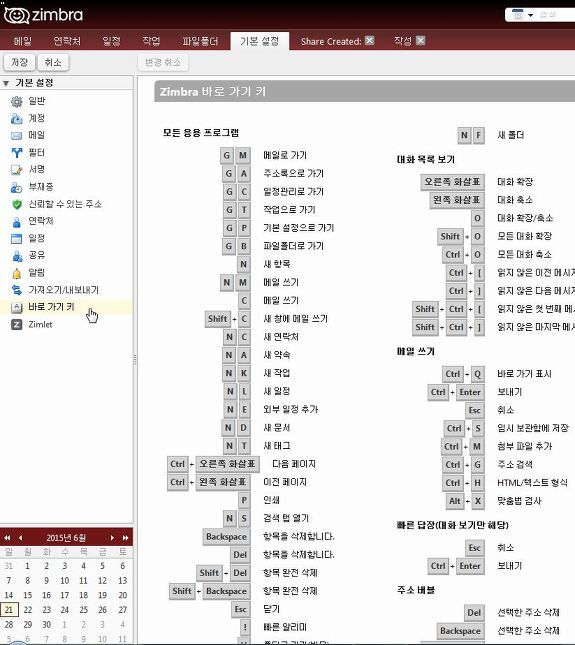The width and height of the screenshot is (575, 645).
Task: Open the 계정 accounts icon
Action: 16,118
